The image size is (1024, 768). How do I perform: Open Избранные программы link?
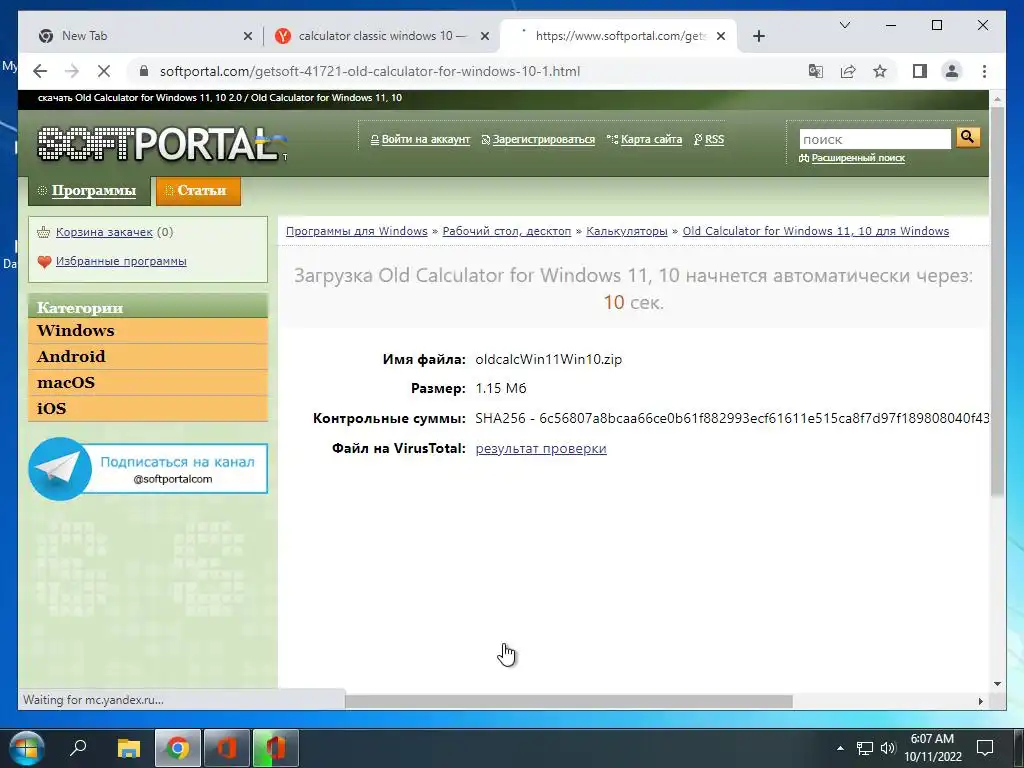121,261
